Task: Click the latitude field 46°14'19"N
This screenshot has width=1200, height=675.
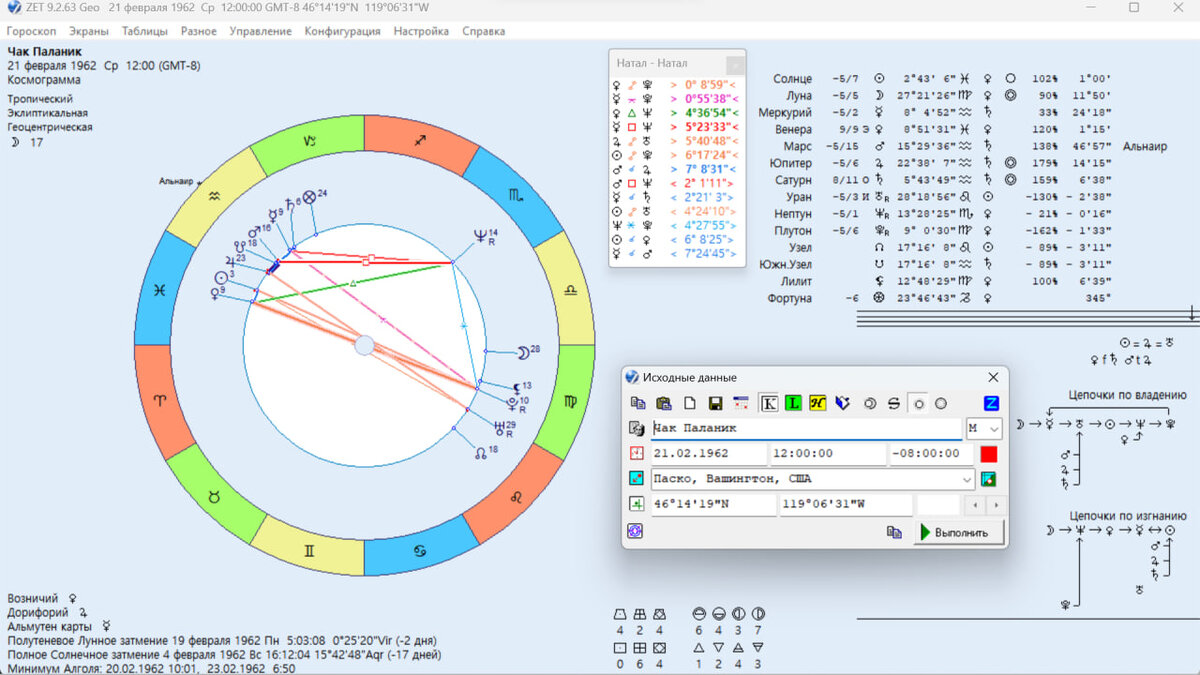Action: (x=713, y=505)
